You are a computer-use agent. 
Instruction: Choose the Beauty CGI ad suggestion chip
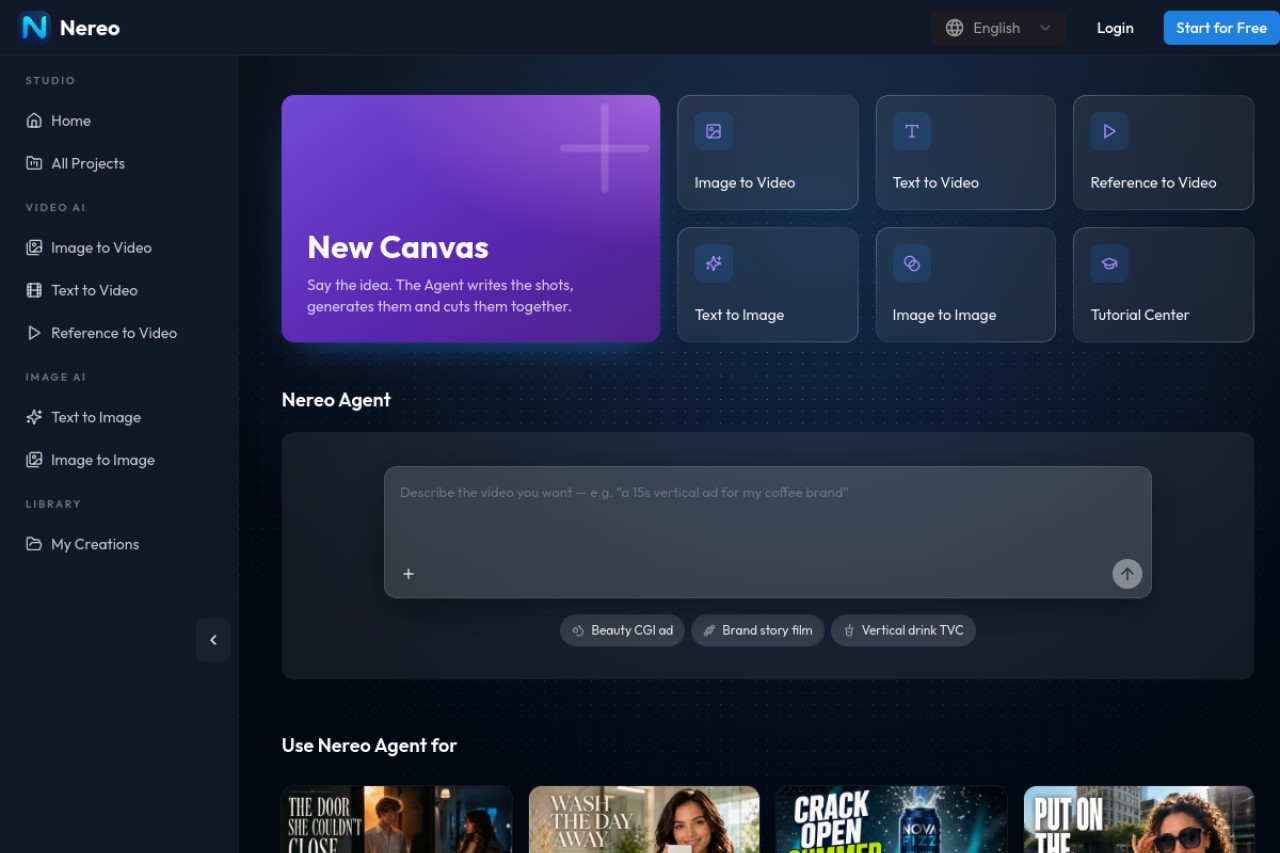click(x=622, y=630)
